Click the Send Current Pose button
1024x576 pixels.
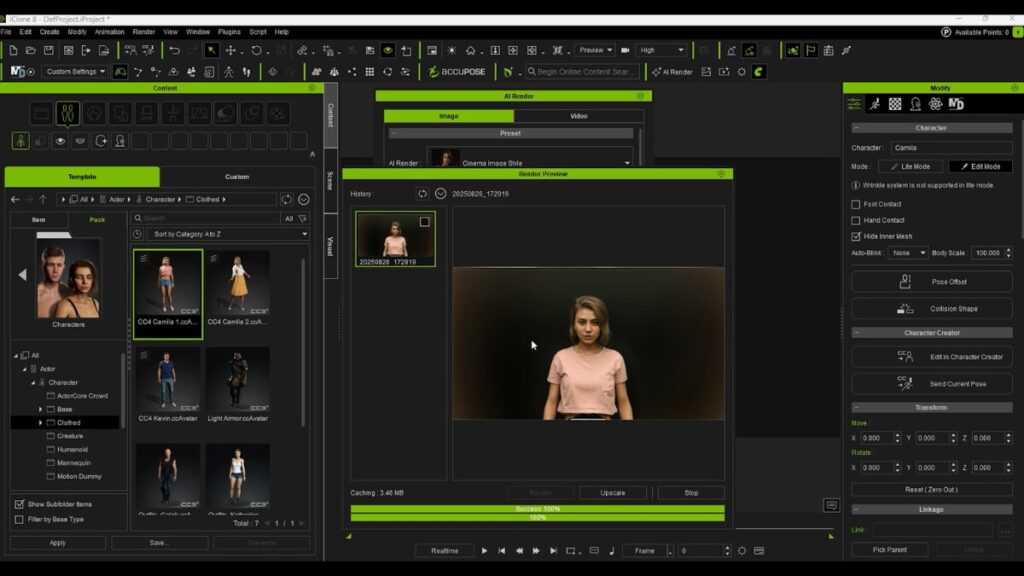point(932,384)
